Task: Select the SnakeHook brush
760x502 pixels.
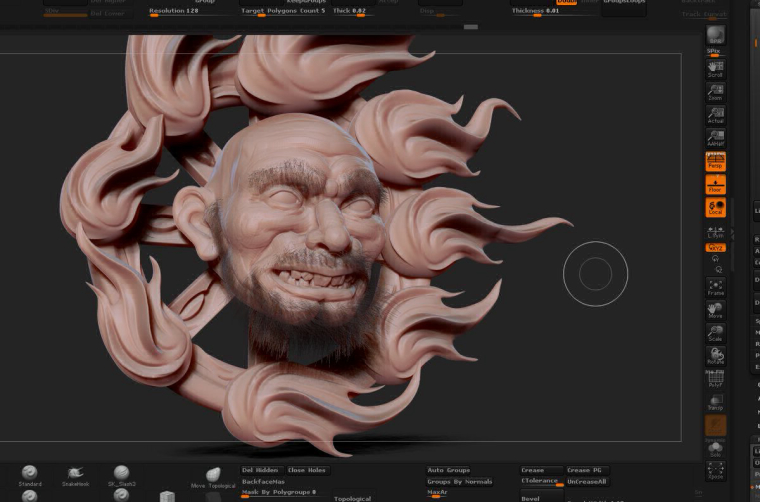Action: pyautogui.click(x=75, y=475)
